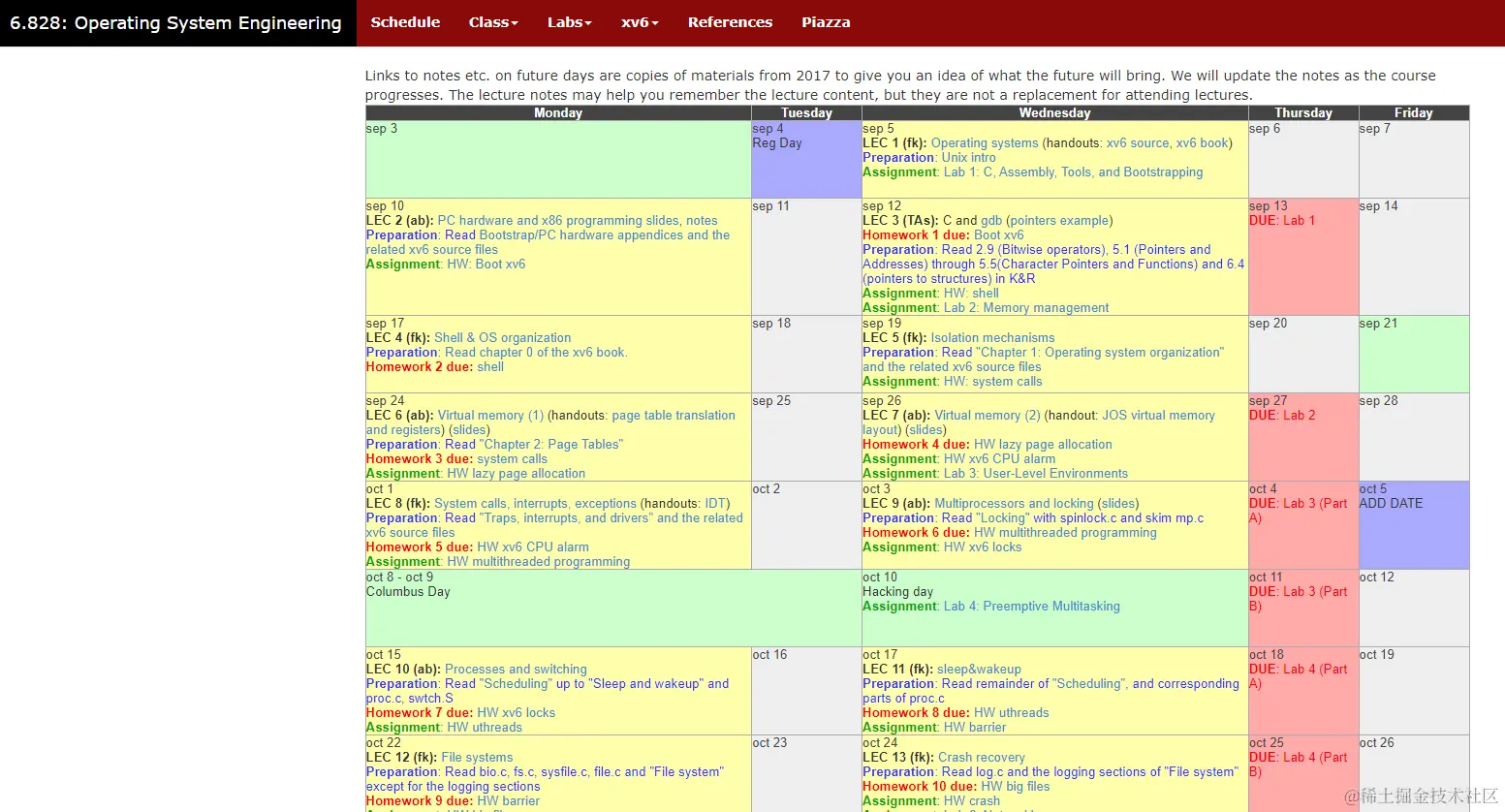The height and width of the screenshot is (812, 1505).
Task: Open Processes and switching lecture link
Action: (516, 670)
